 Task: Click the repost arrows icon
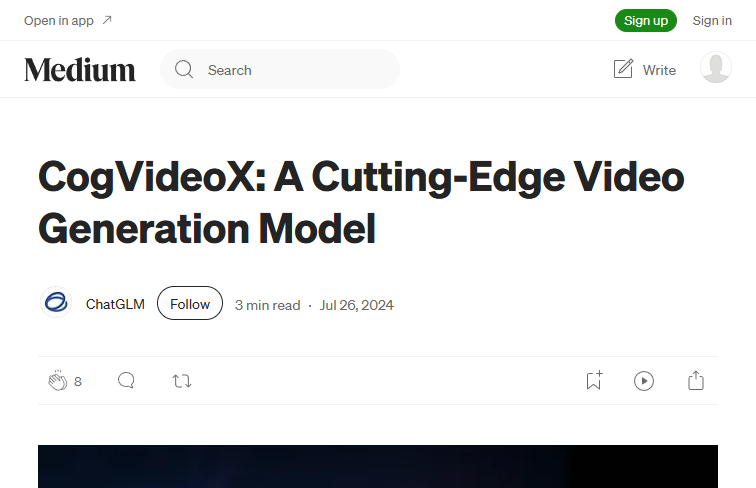coord(182,381)
